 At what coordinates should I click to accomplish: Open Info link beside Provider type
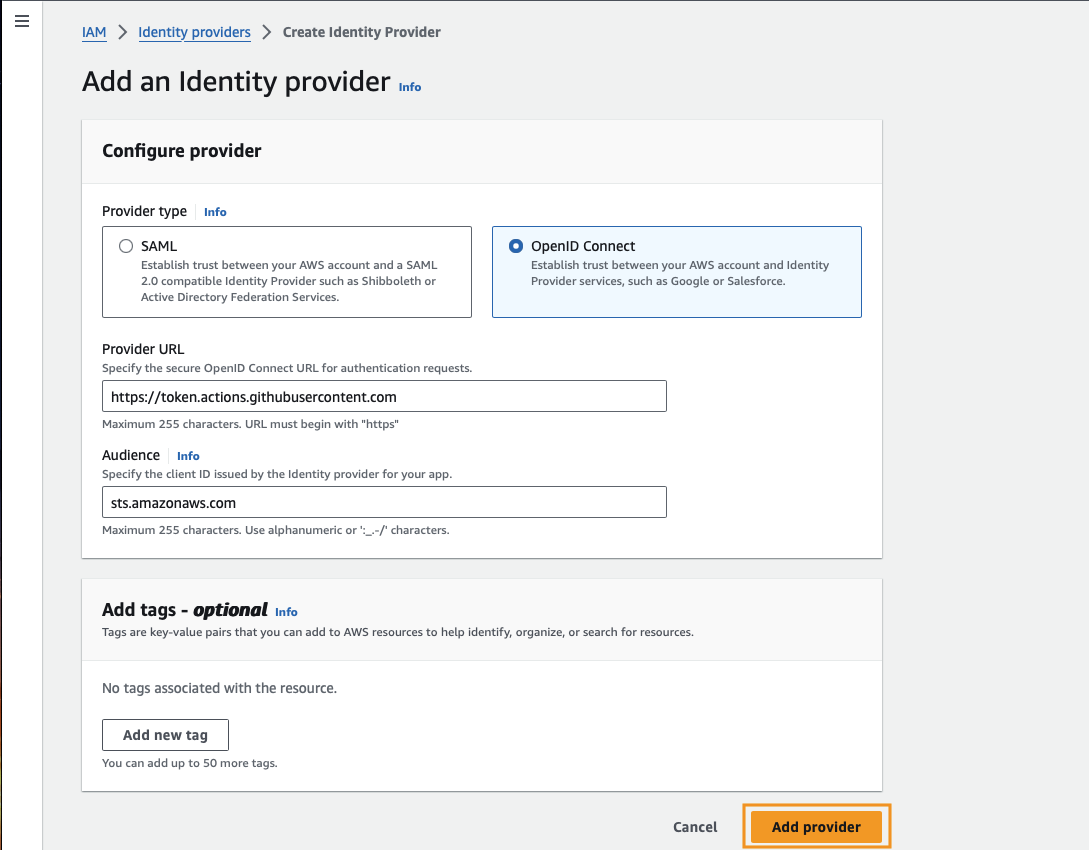(x=215, y=212)
